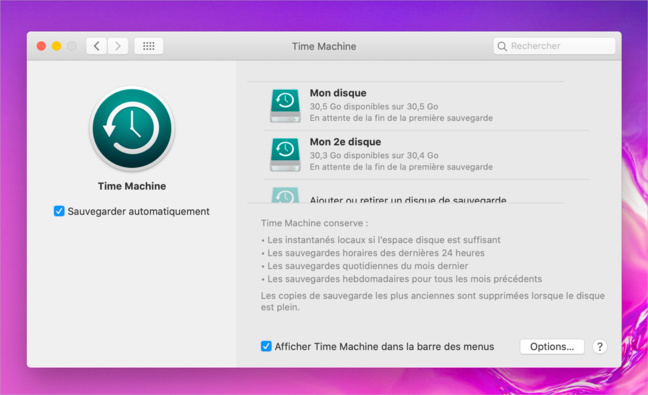648x395 pixels.
Task: Show all preferences grid icon
Action: point(149,46)
